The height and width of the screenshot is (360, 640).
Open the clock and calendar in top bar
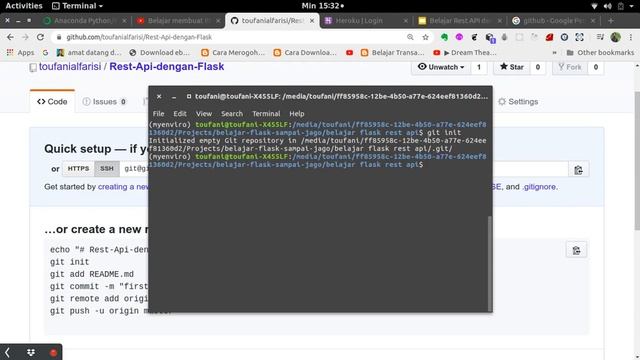pos(322,6)
